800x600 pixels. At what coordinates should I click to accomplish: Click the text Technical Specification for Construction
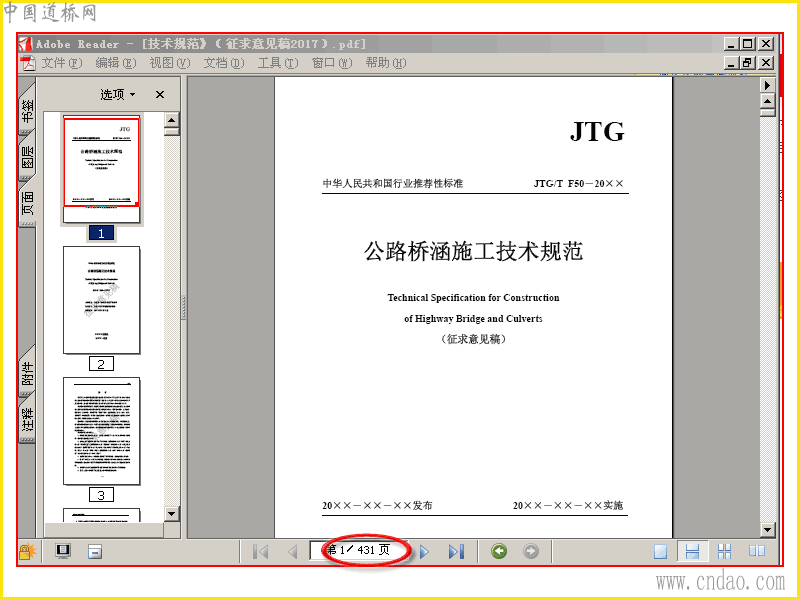tap(473, 297)
